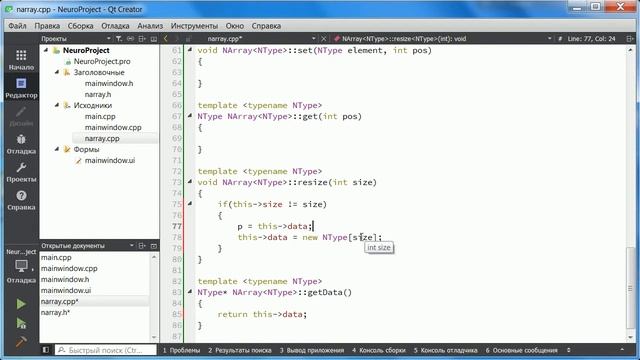Start debugging with green play-bug button
Image resolution: width=640 pixels, height=360 pixels.
click(21, 323)
